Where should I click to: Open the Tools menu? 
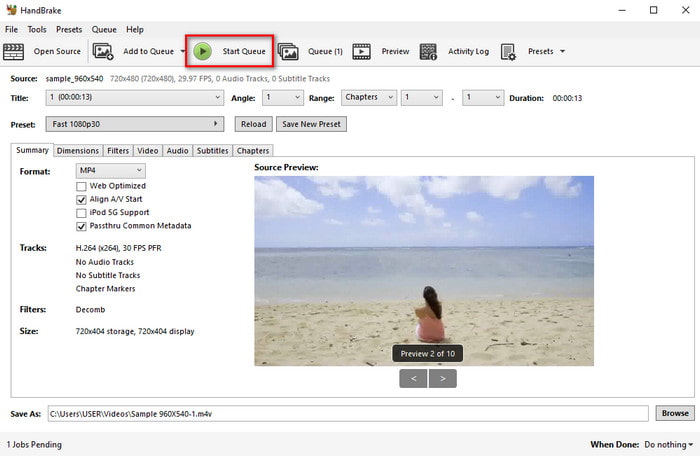pos(37,29)
